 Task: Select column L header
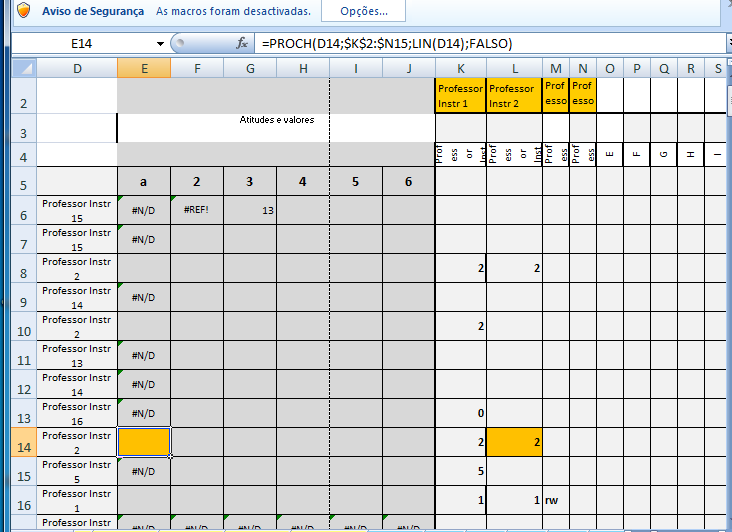pos(514,69)
